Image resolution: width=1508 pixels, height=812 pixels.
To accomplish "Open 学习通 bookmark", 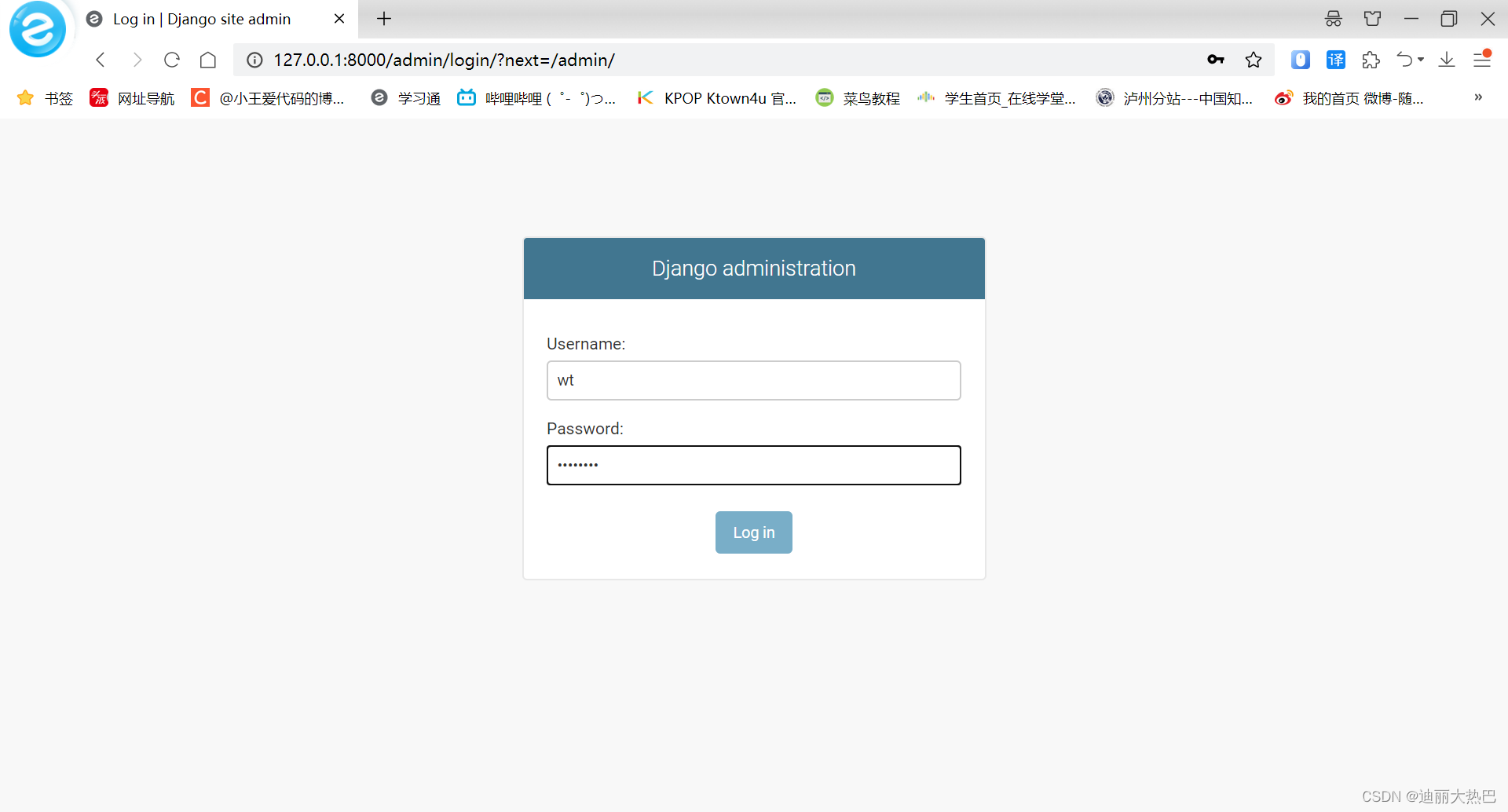I will (406, 98).
